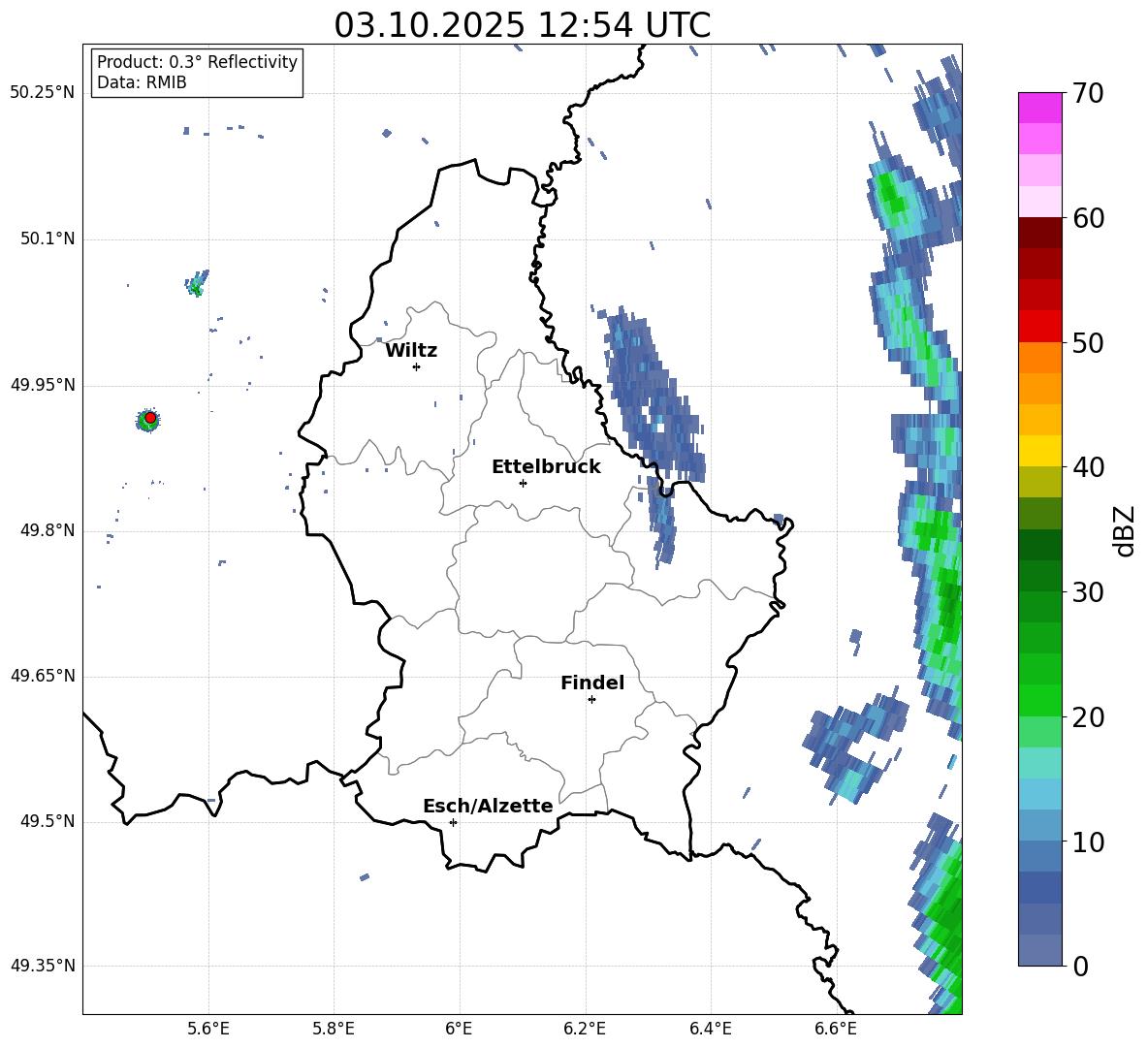Pick the dark red colorbar swatch below 60
The height and width of the screenshot is (1048, 1148).
[1039, 233]
